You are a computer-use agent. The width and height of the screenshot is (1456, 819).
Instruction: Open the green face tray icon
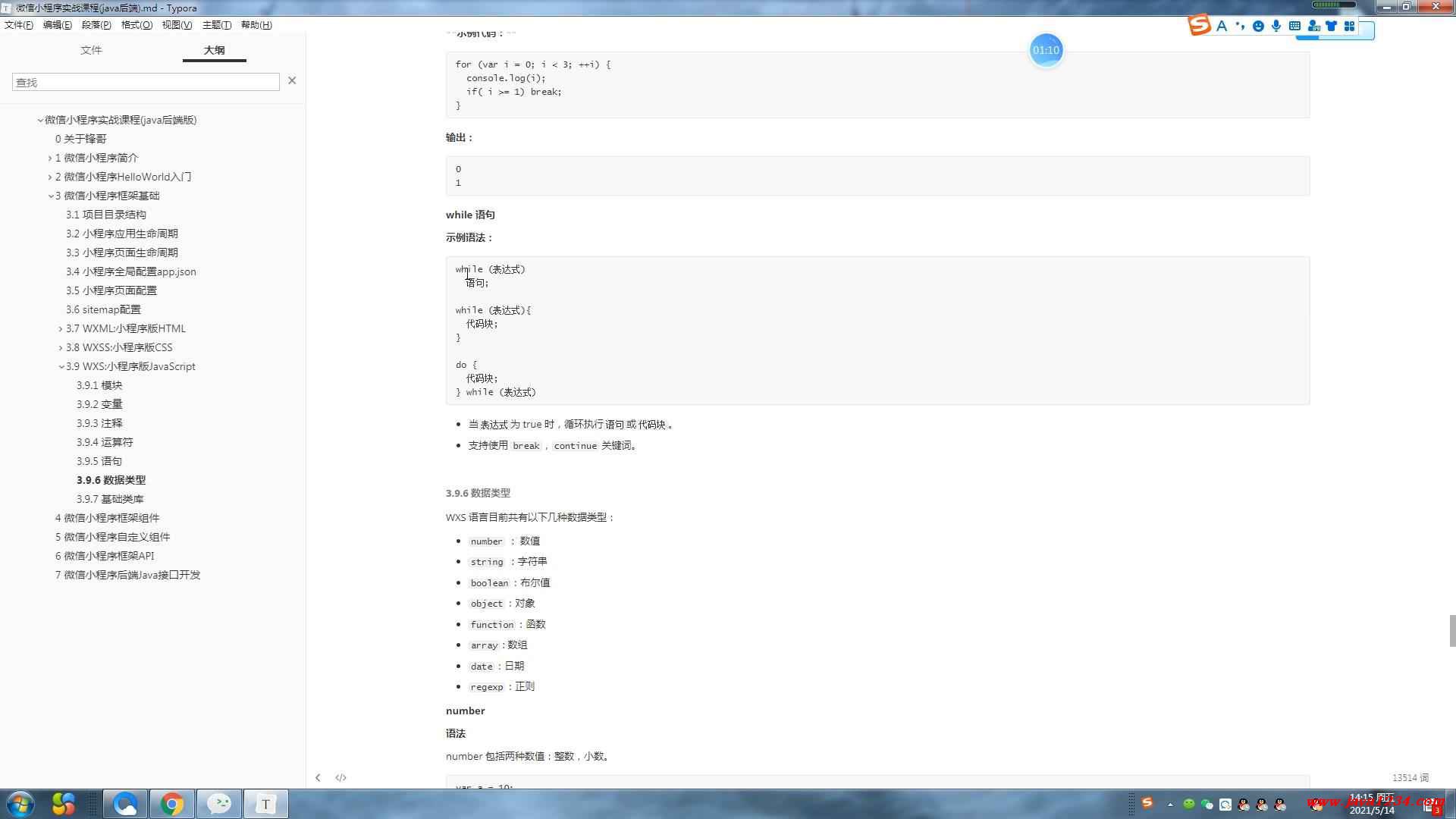click(1188, 804)
